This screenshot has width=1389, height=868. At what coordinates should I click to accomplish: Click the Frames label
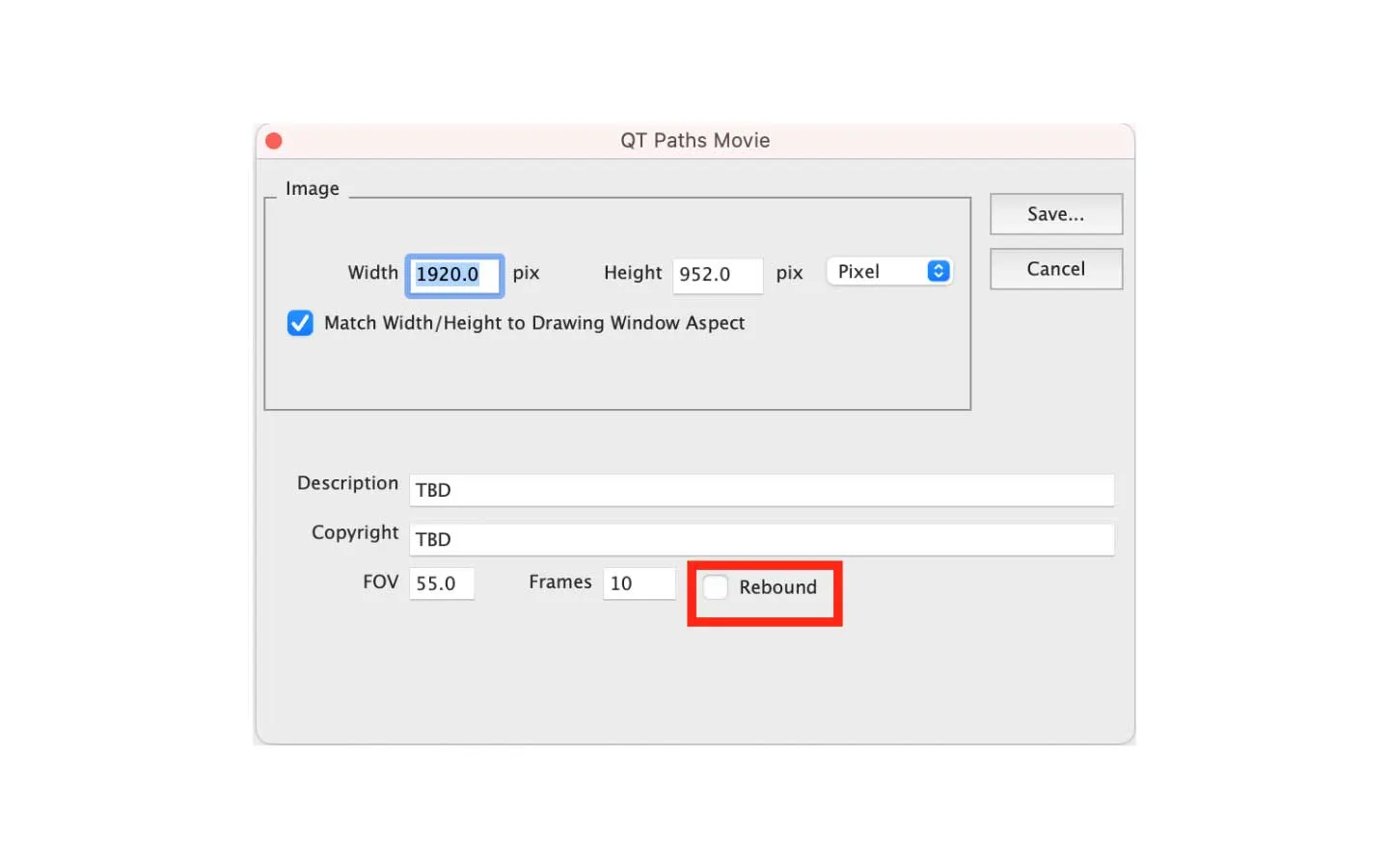point(559,582)
